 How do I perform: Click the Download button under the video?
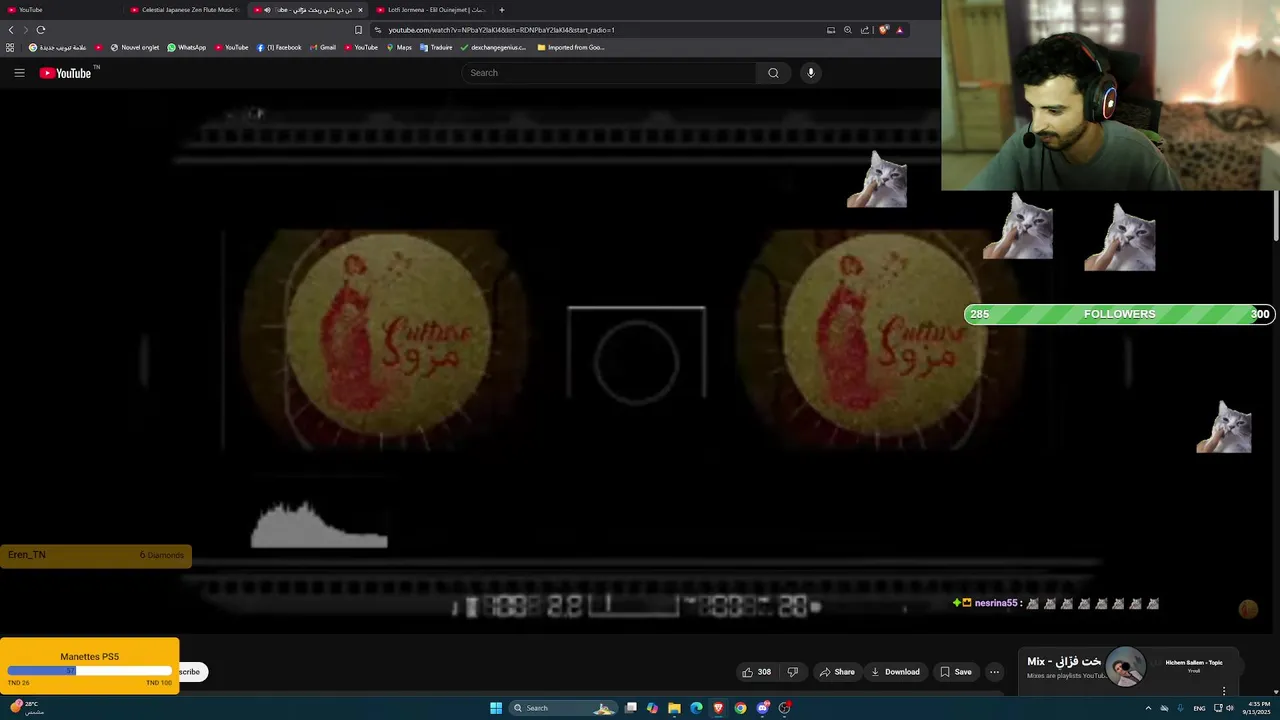pyautogui.click(x=895, y=672)
